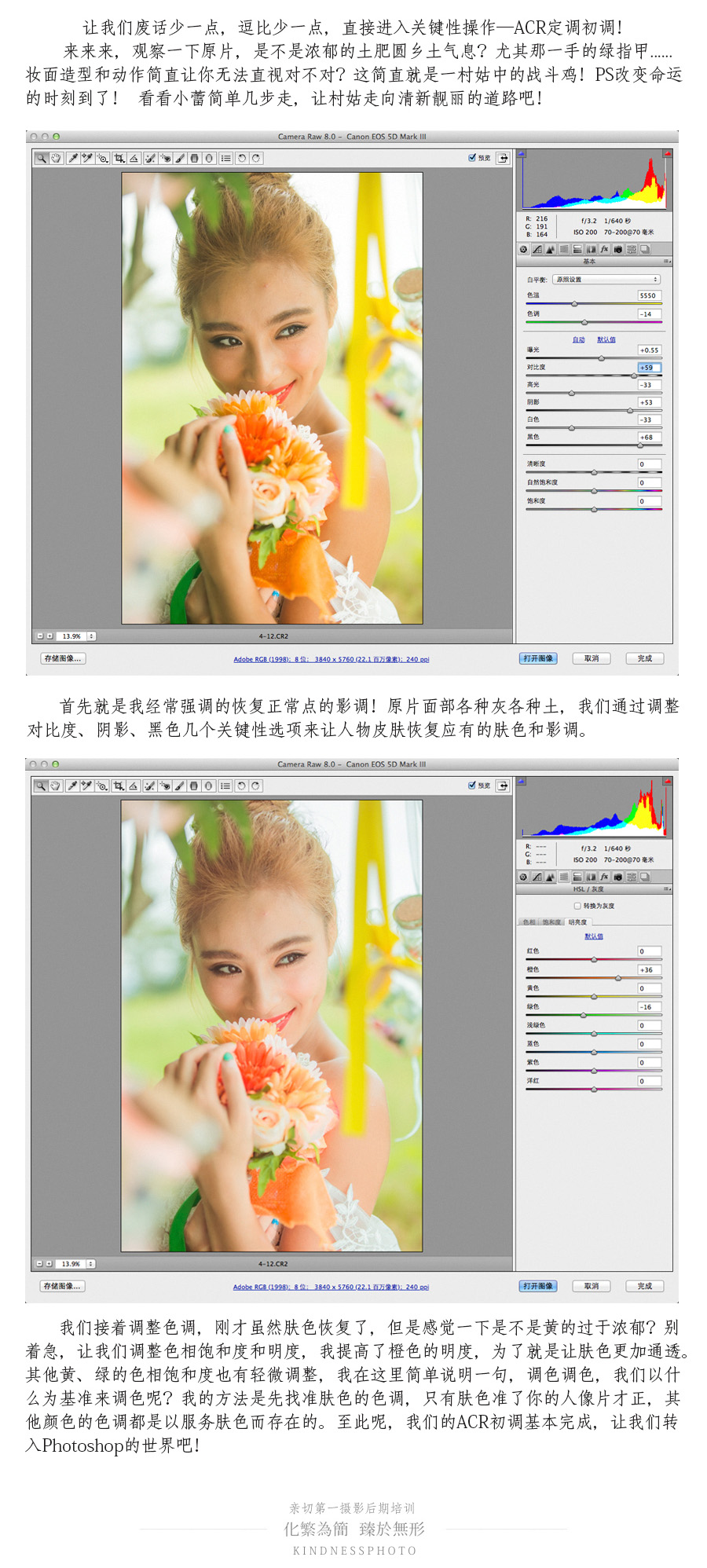Open Effects fx panel tab in HSL window
Viewport: 707px width, 1568px height.
coord(604,877)
